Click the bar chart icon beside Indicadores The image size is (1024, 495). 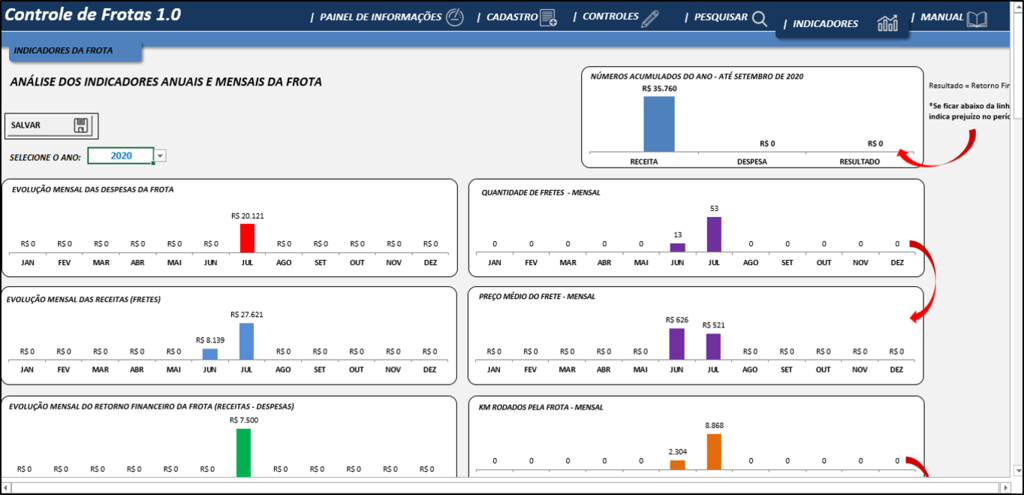(888, 24)
